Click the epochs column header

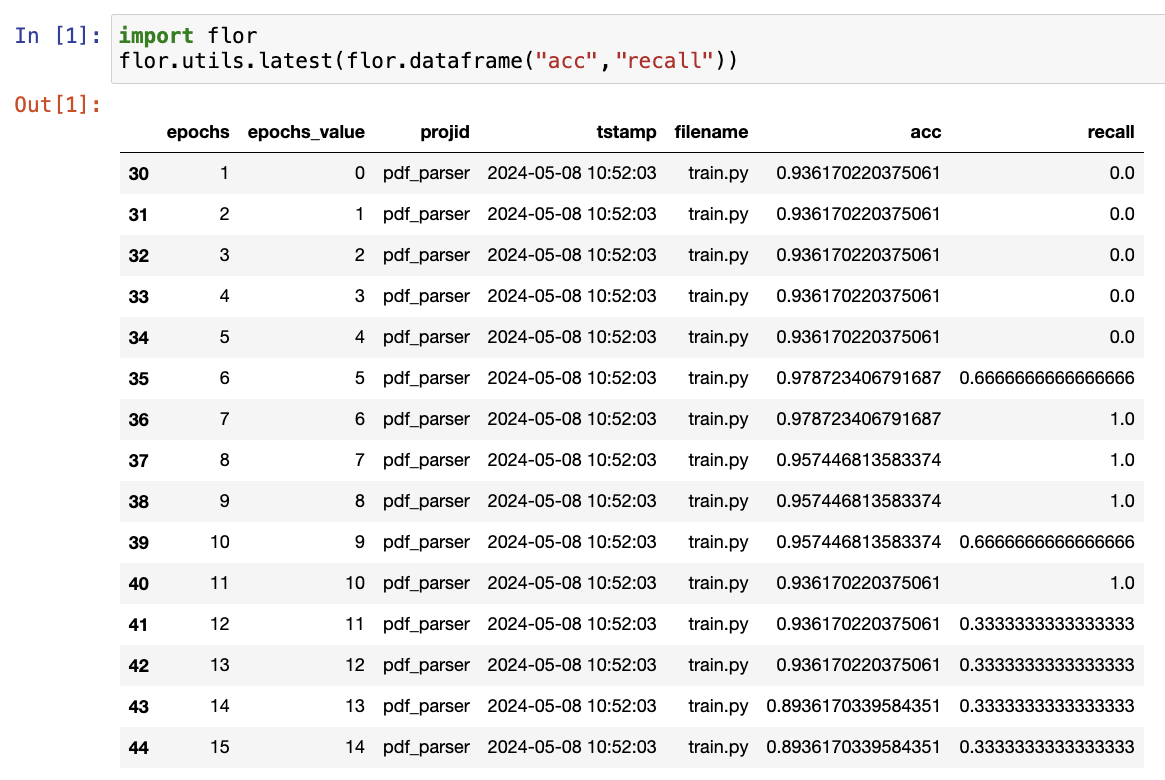(198, 132)
